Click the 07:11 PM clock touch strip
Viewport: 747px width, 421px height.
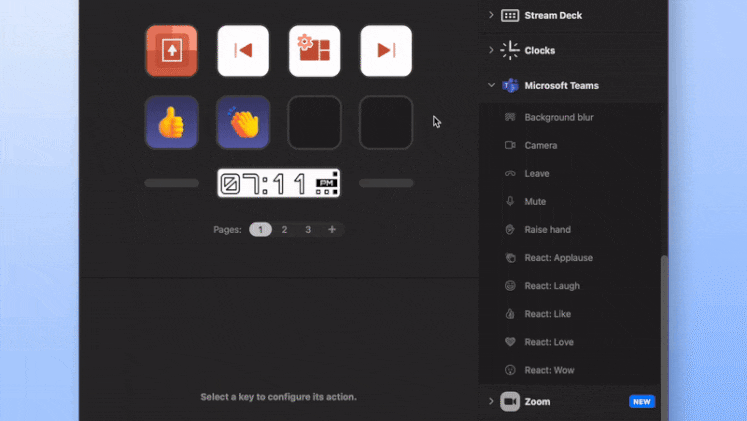pyautogui.click(x=279, y=183)
